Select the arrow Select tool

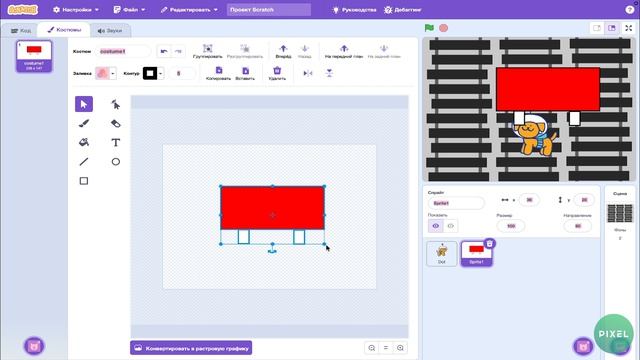click(x=84, y=104)
